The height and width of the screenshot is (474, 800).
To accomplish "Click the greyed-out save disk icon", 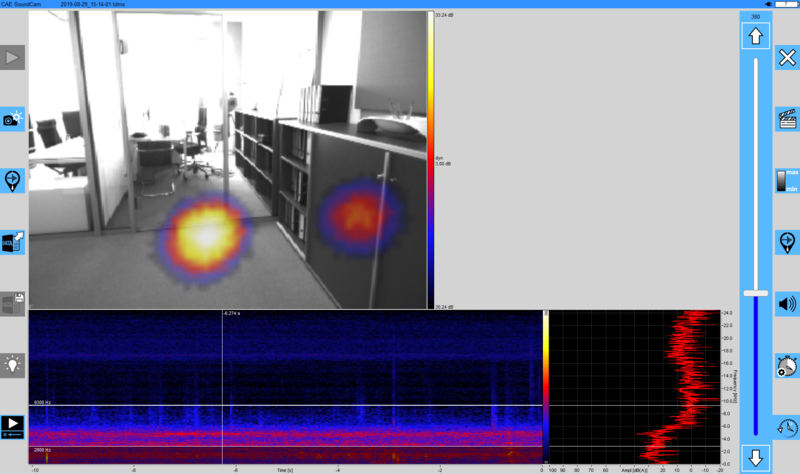I will [x=12, y=303].
